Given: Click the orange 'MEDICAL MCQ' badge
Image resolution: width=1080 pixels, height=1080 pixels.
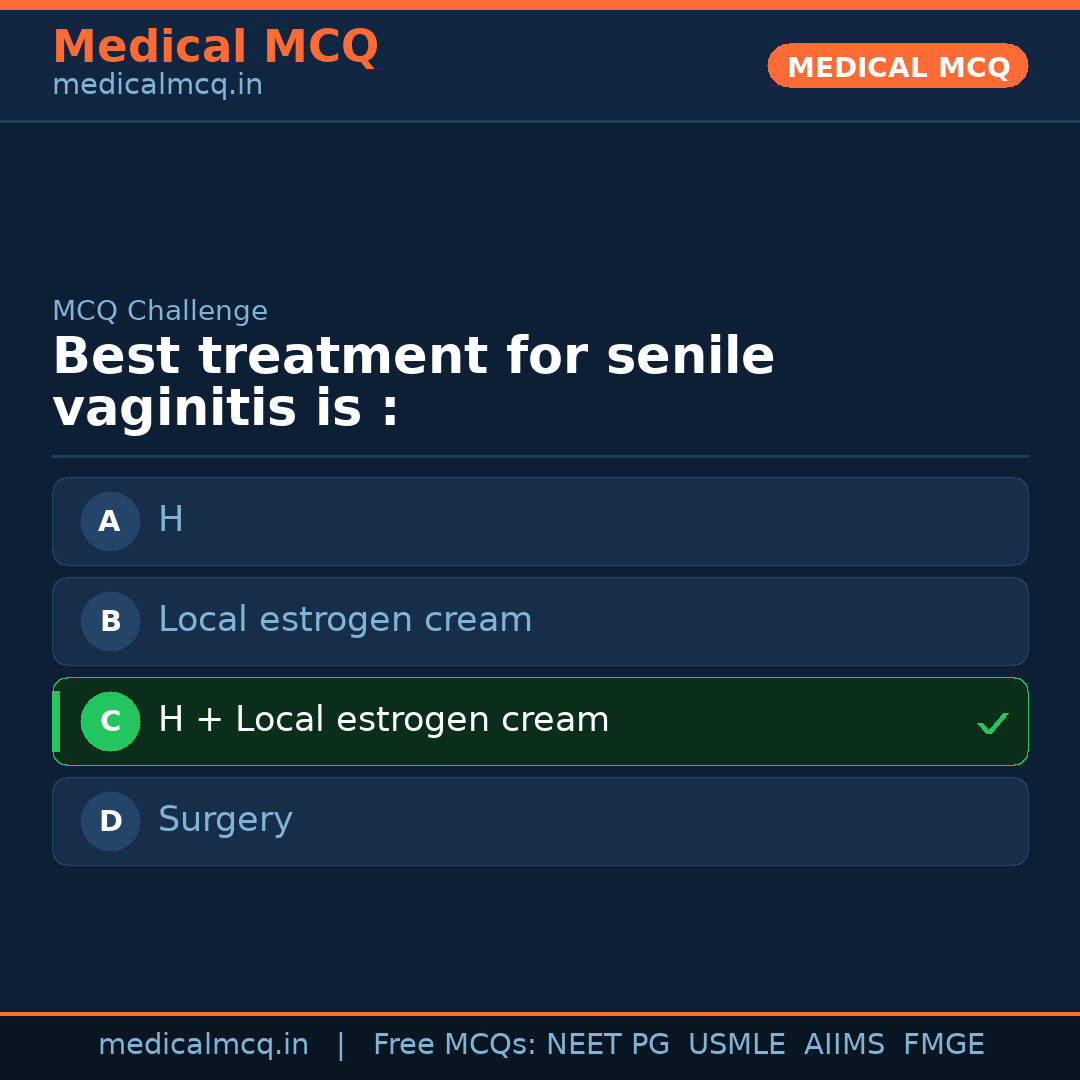Looking at the screenshot, I should (x=897, y=66).
